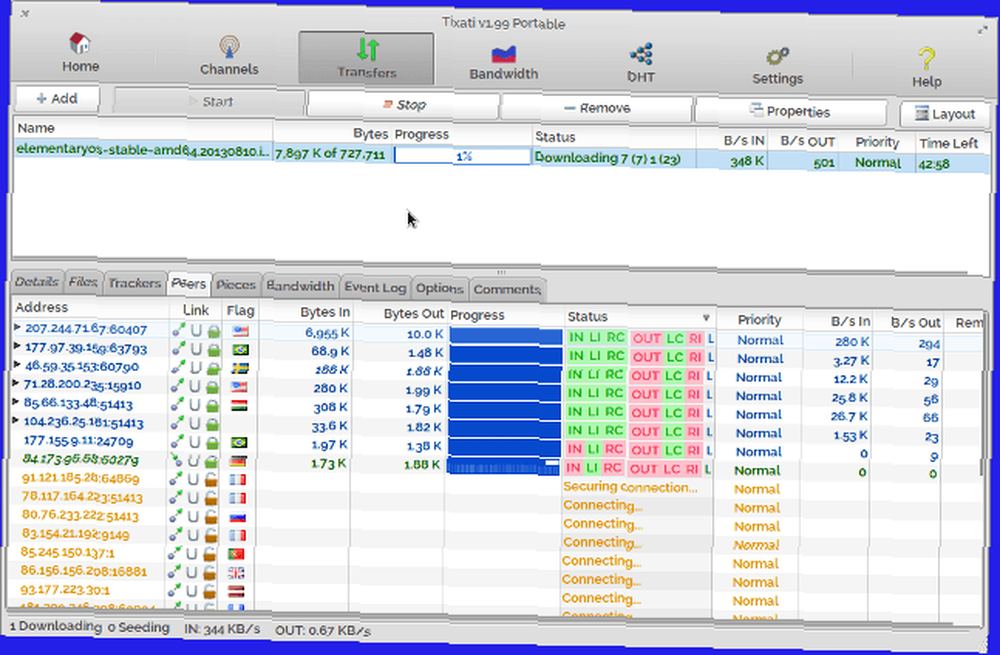Click the Start button
1000x655 pixels.
coord(210,101)
